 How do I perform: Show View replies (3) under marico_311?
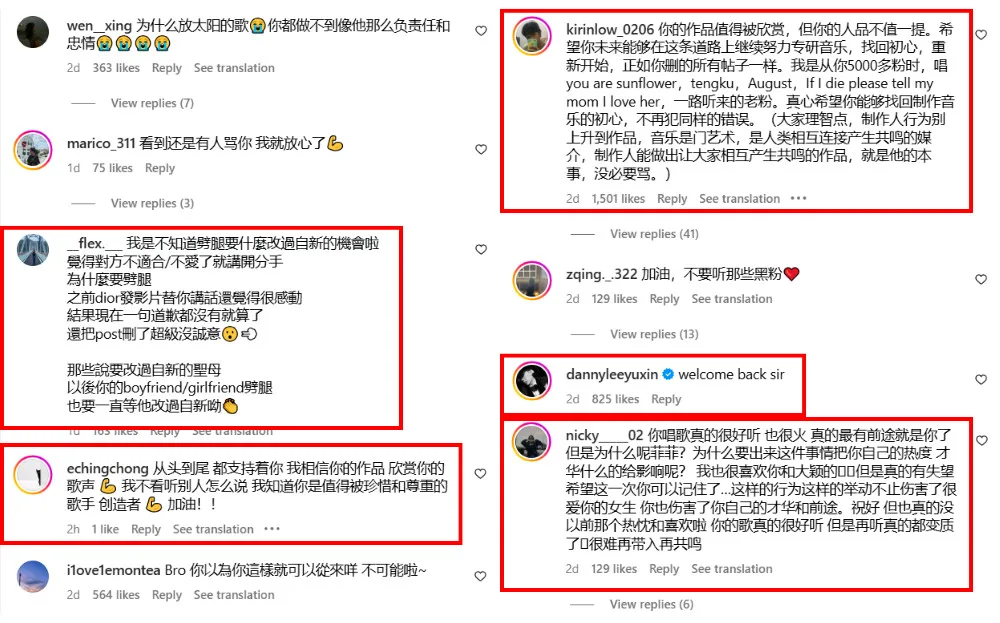(x=152, y=203)
